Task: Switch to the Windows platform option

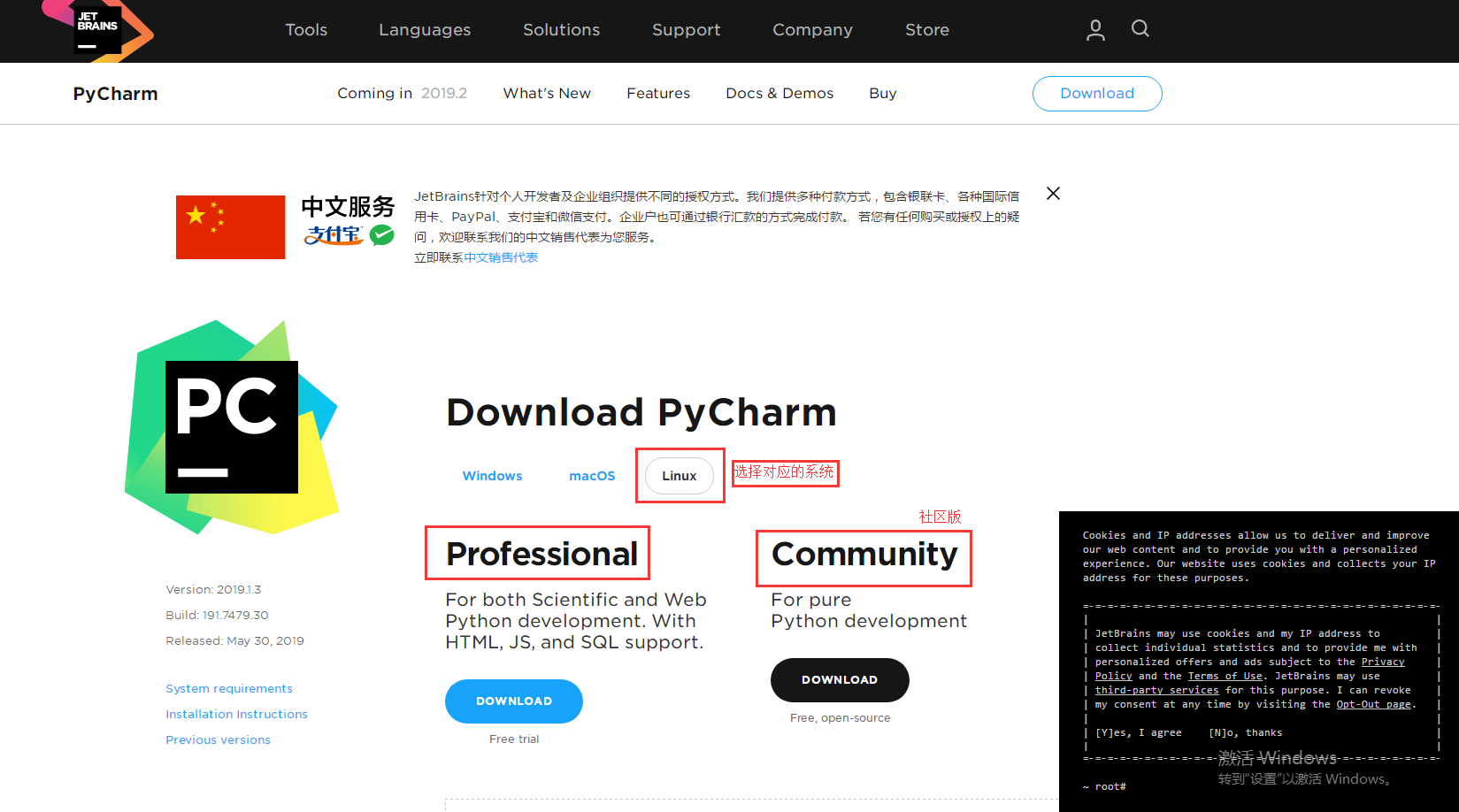Action: point(492,475)
